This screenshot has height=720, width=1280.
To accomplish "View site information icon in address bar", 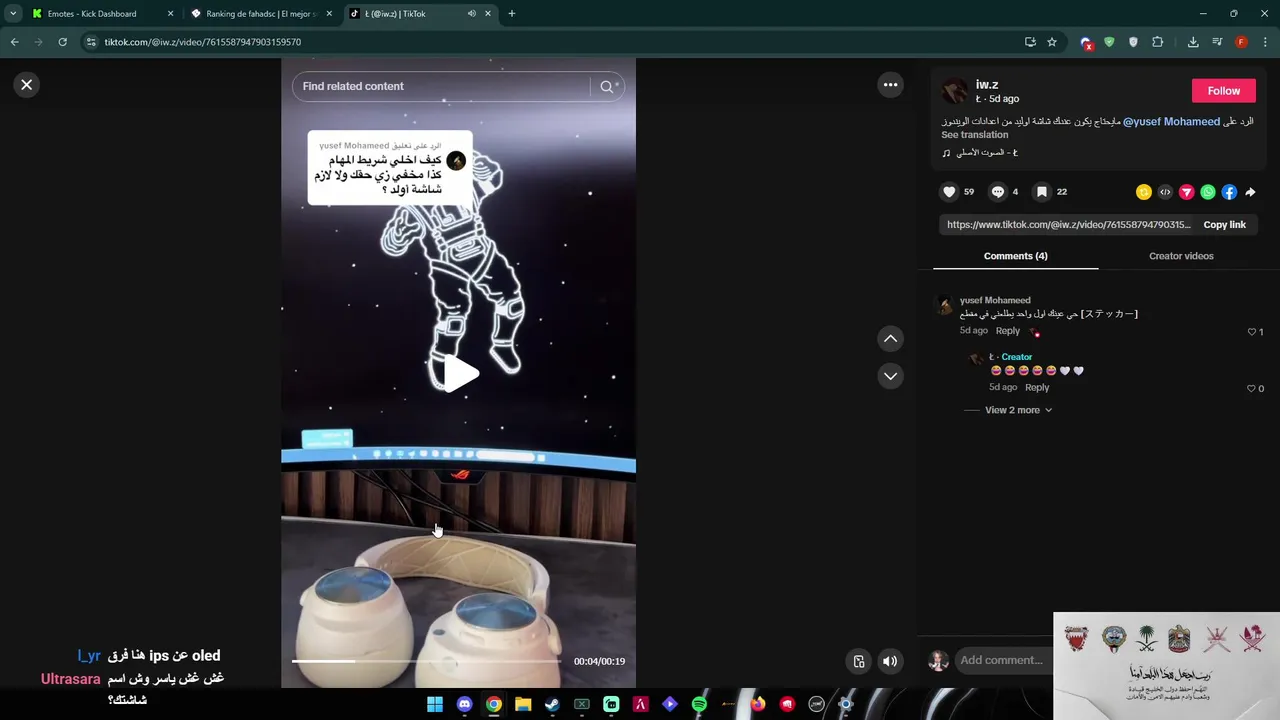I will click(x=91, y=42).
